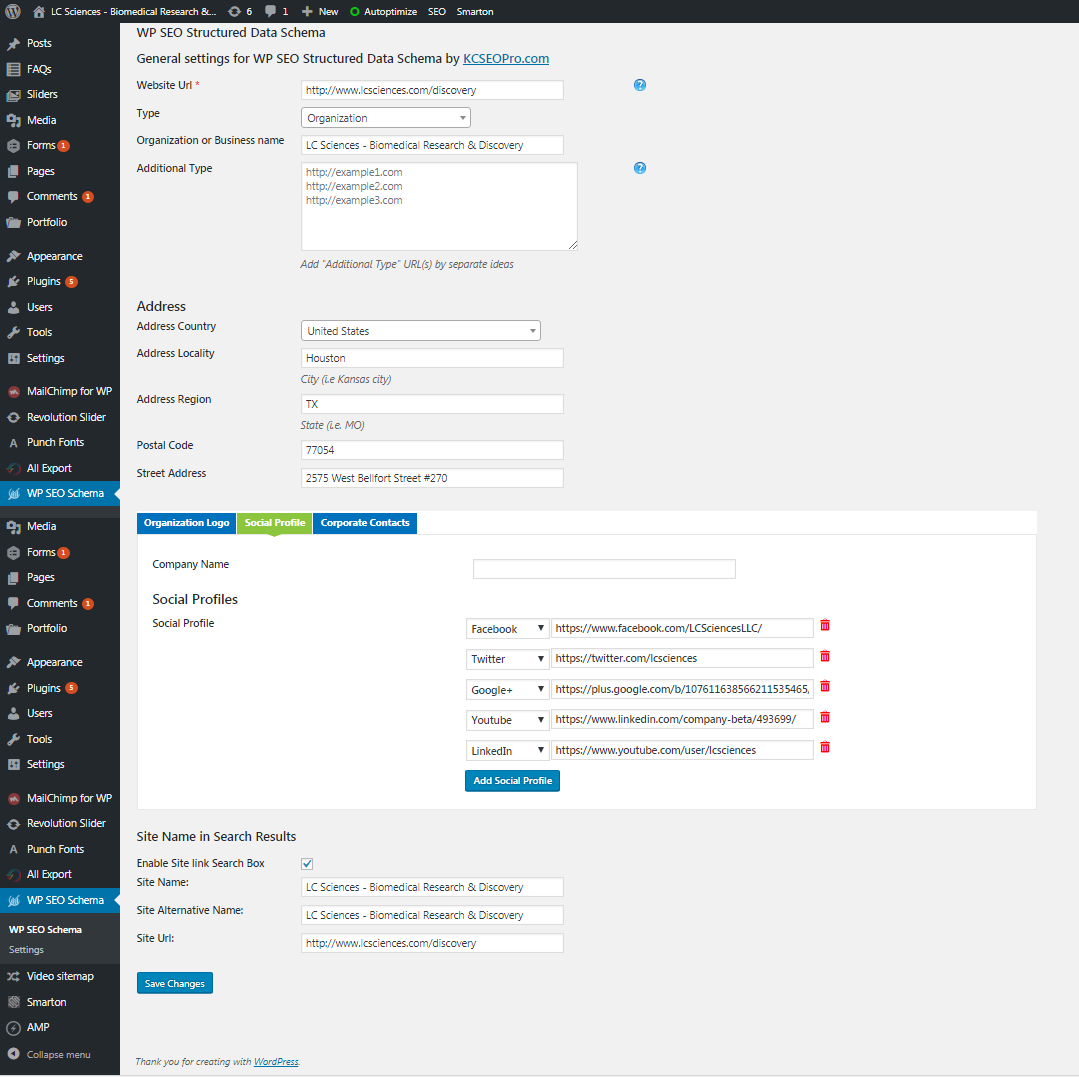Open the KCSEOPro.com link
The width and height of the screenshot is (1079, 1077).
tap(506, 58)
